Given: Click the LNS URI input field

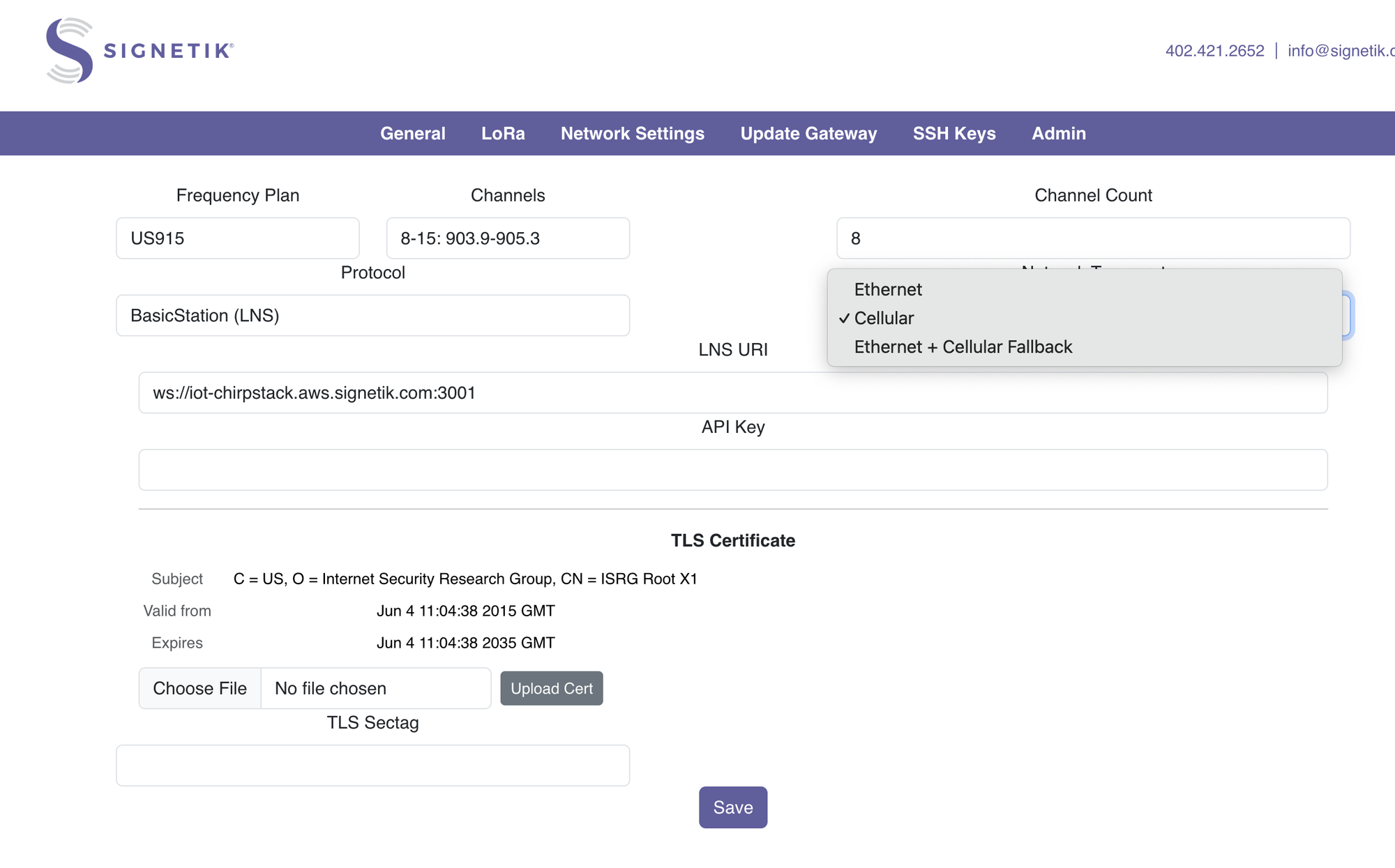Looking at the screenshot, I should pos(733,393).
